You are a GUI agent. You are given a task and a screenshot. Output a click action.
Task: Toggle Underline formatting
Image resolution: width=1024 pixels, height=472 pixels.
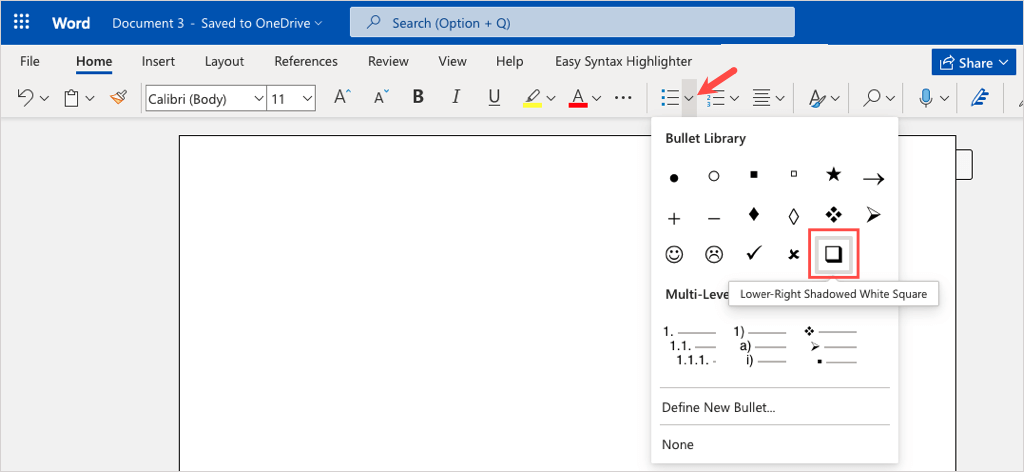pyautogui.click(x=493, y=98)
